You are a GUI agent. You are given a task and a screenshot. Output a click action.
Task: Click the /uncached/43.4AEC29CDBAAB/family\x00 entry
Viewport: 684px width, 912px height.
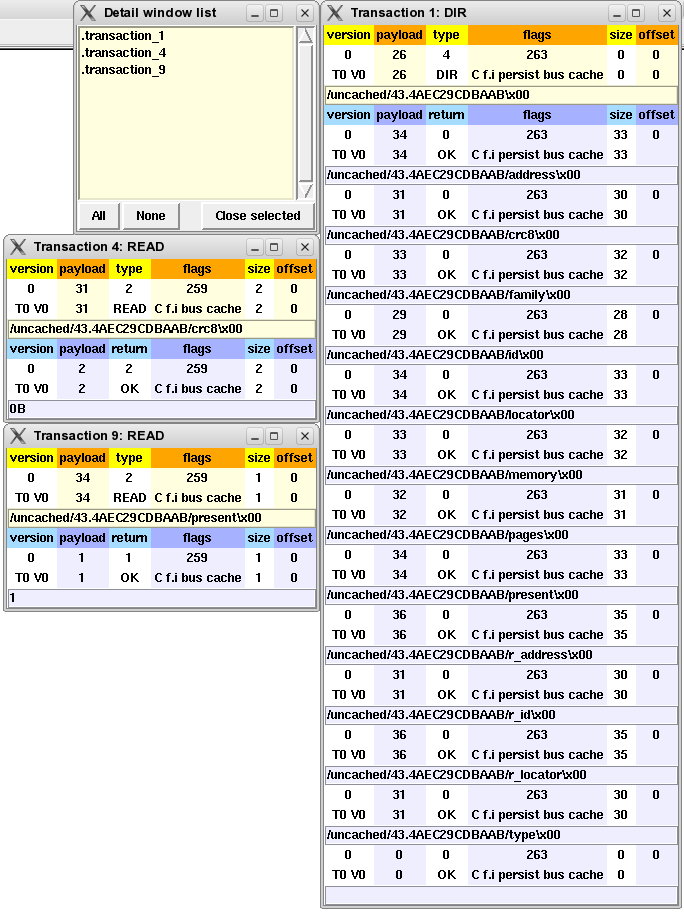point(501,295)
